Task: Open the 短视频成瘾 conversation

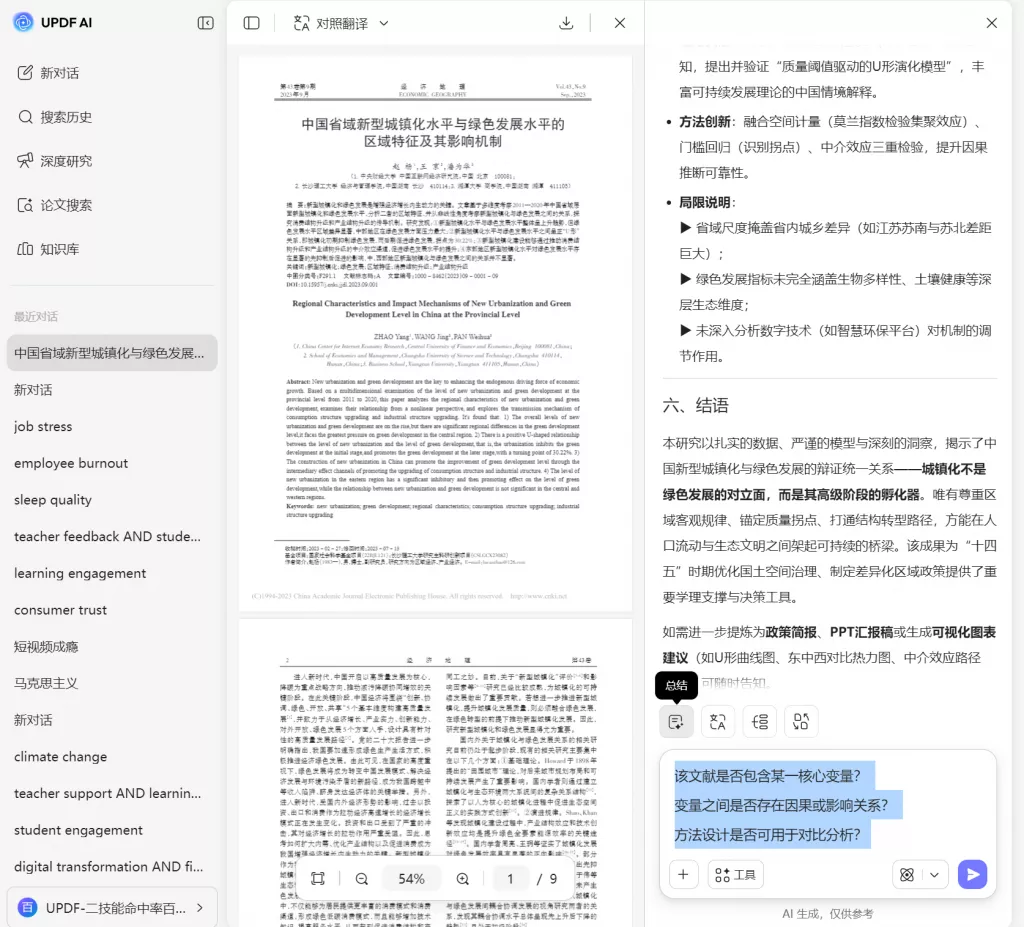Action: (x=46, y=647)
